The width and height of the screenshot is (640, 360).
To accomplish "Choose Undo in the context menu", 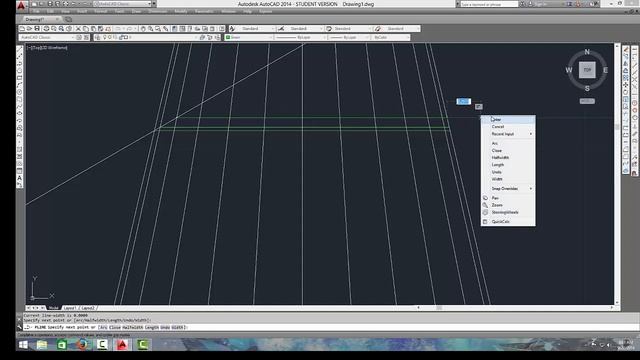I will [508, 172].
